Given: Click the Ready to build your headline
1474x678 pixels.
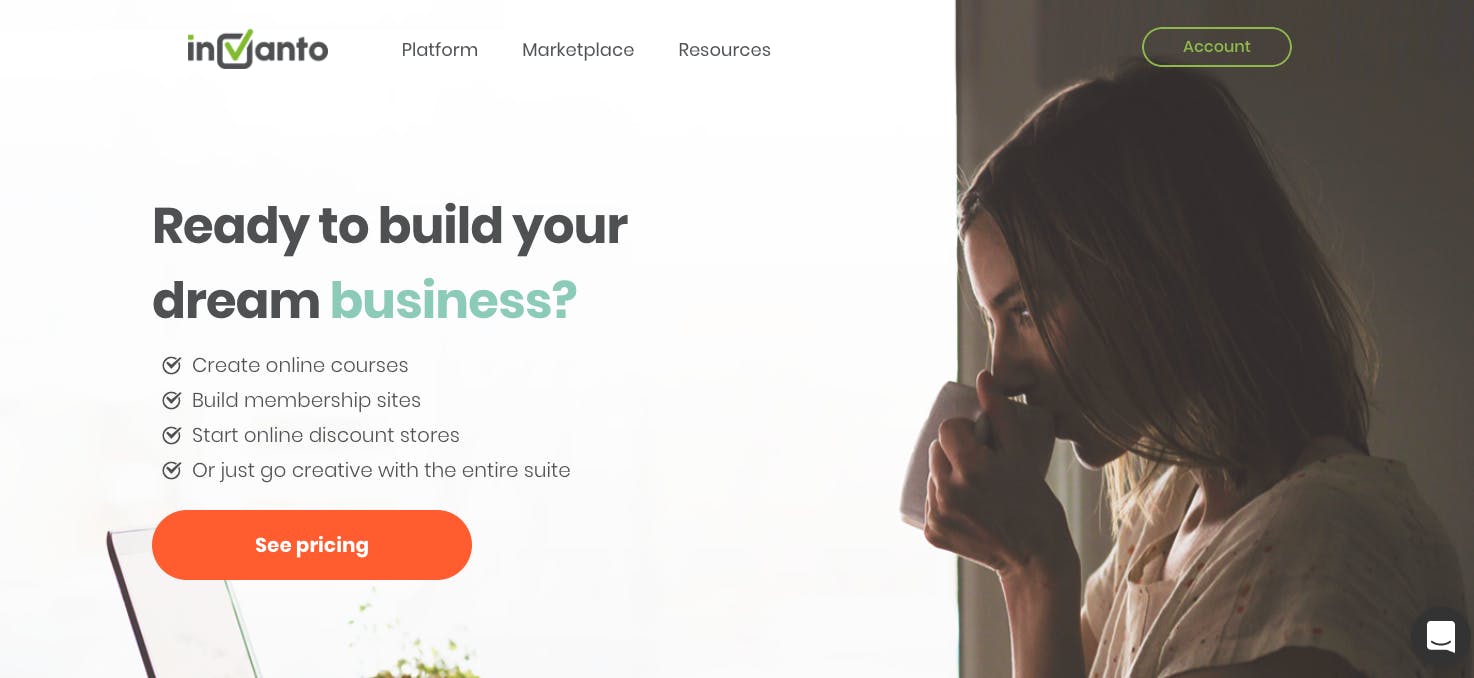Looking at the screenshot, I should pos(390,226).
